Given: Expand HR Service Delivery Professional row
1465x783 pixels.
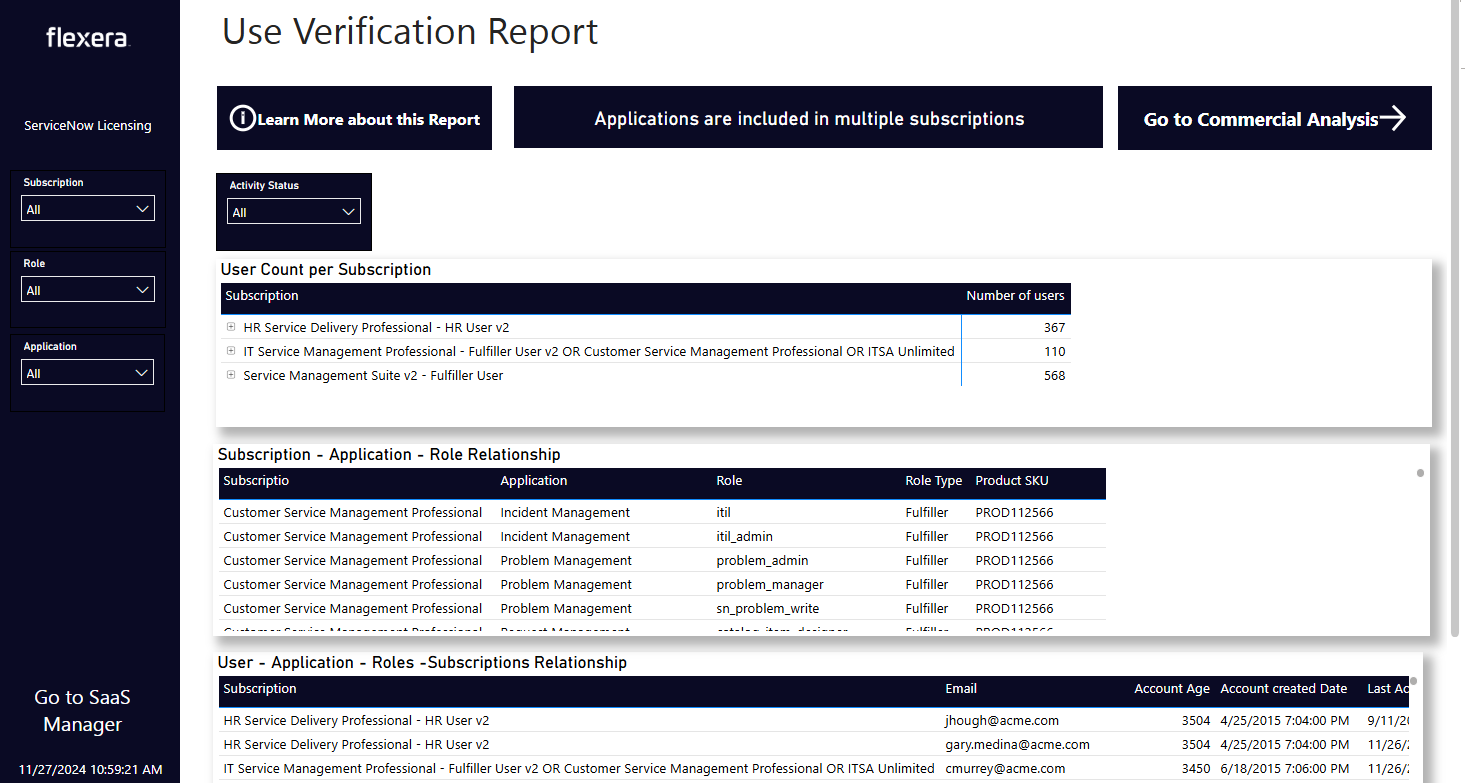Looking at the screenshot, I should click(231, 327).
